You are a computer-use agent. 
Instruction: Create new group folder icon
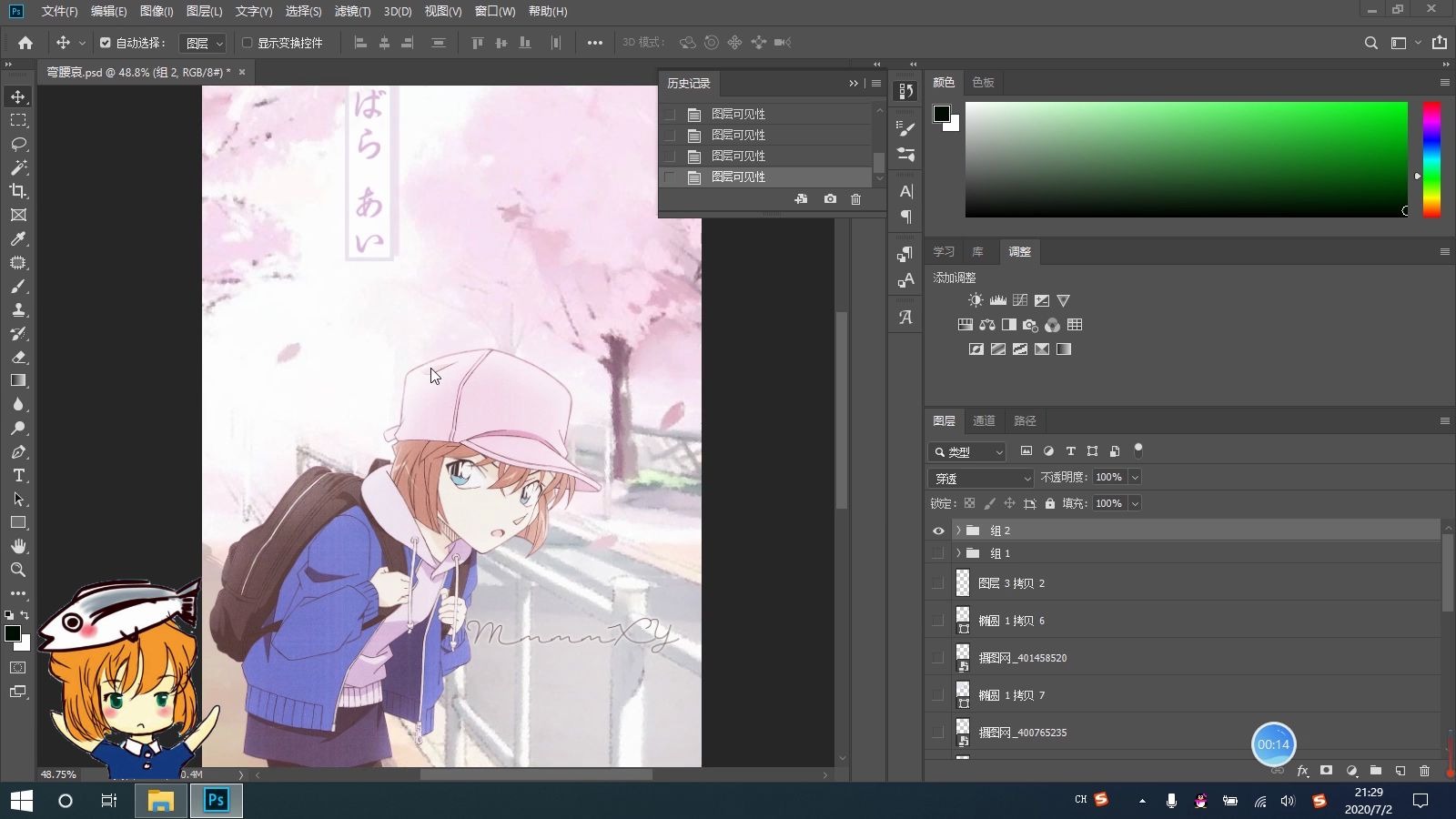tap(1375, 771)
